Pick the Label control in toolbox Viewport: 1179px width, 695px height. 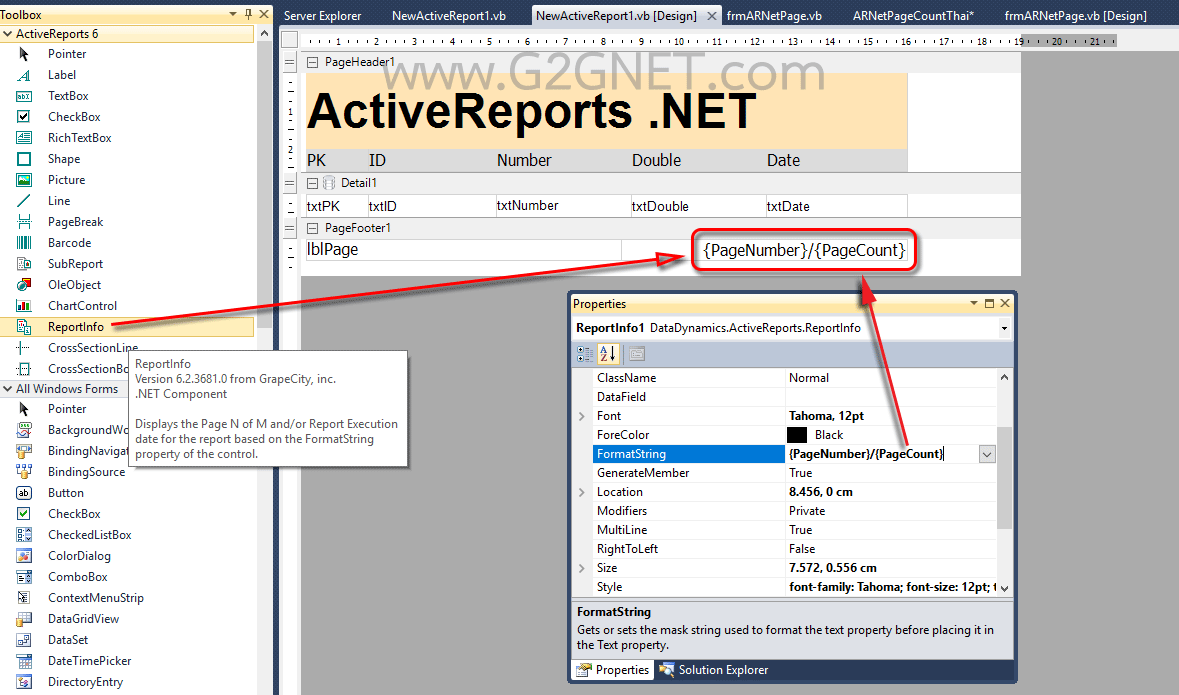62,75
